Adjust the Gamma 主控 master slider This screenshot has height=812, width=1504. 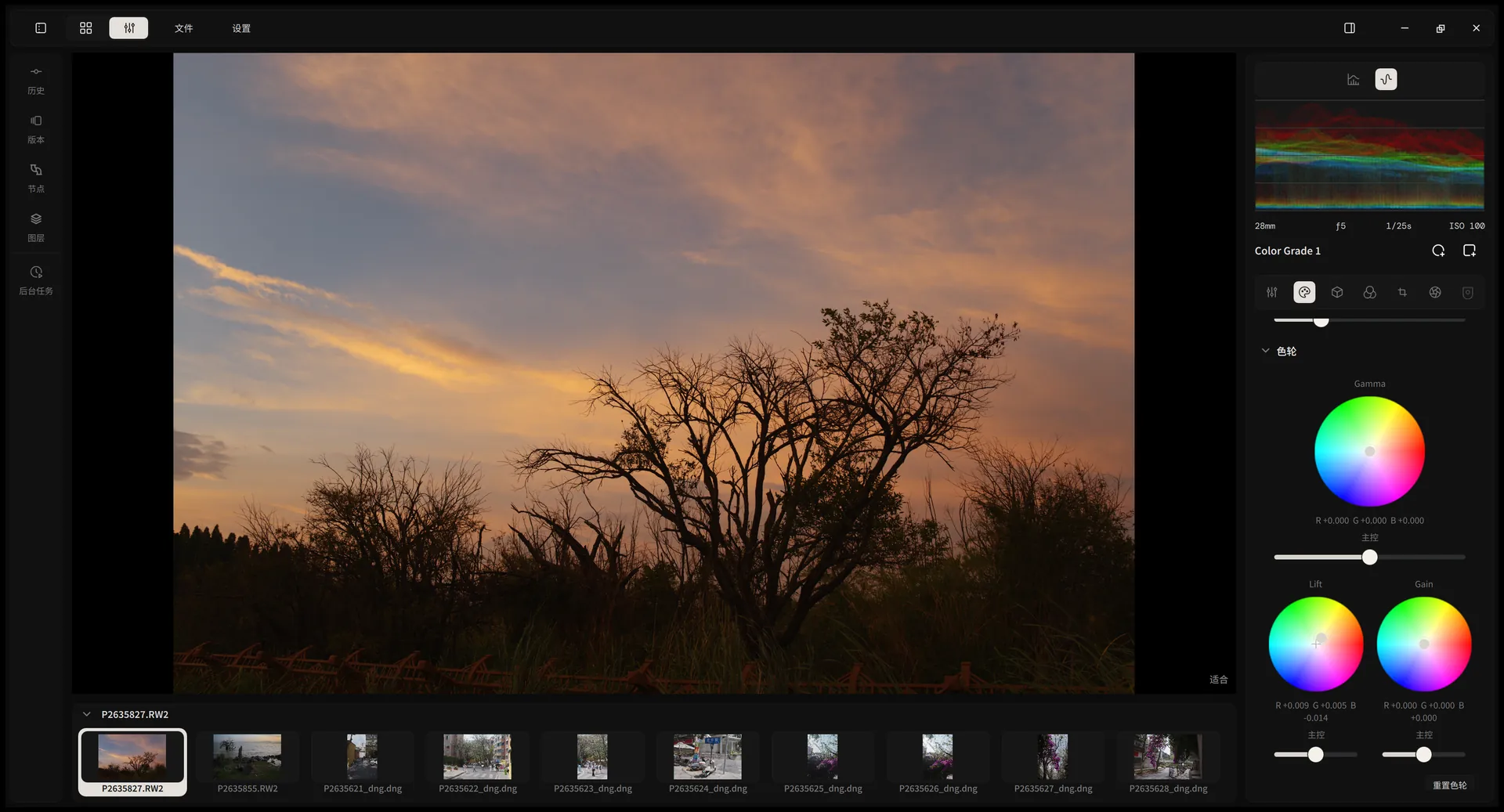coord(1369,558)
